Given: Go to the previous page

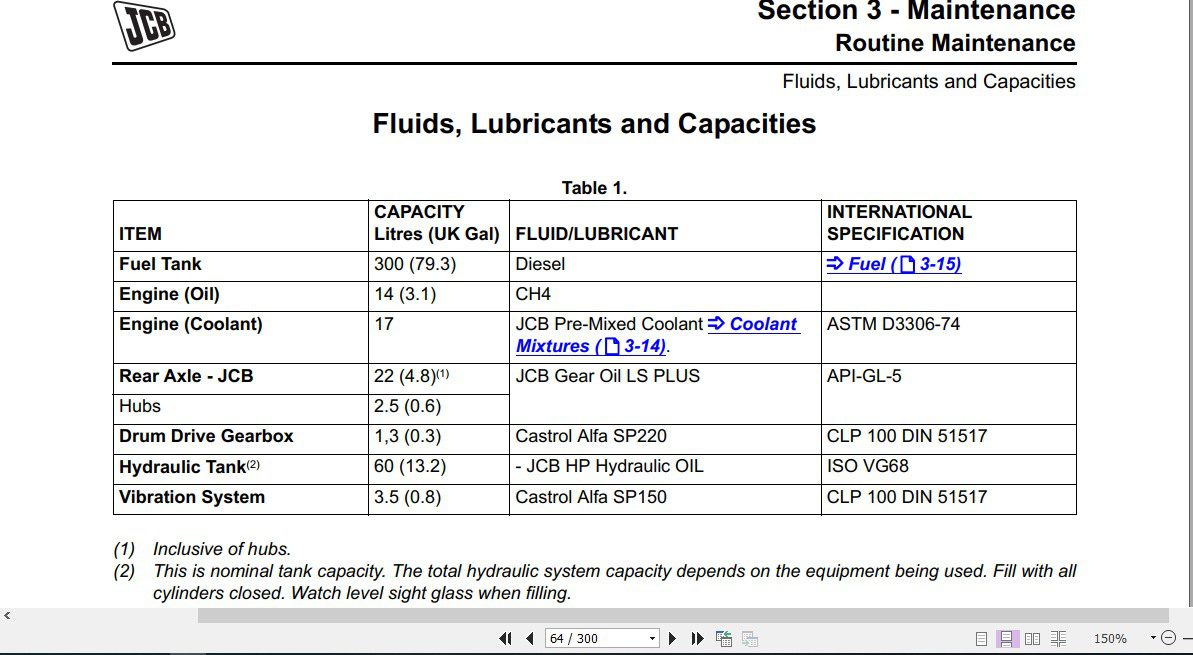Looking at the screenshot, I should coord(530,639).
